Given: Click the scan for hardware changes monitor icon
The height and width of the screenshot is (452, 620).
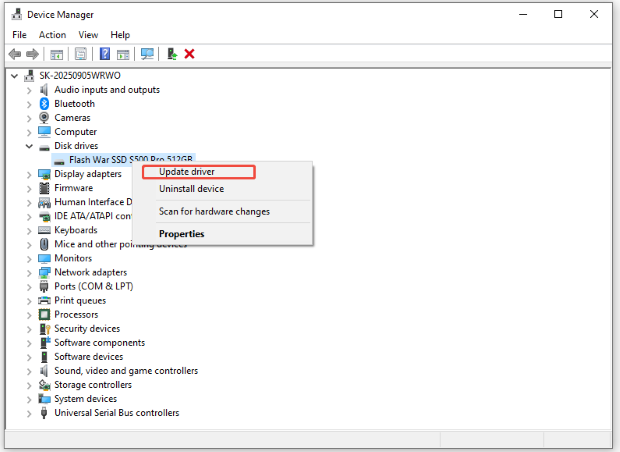Looking at the screenshot, I should tap(147, 54).
